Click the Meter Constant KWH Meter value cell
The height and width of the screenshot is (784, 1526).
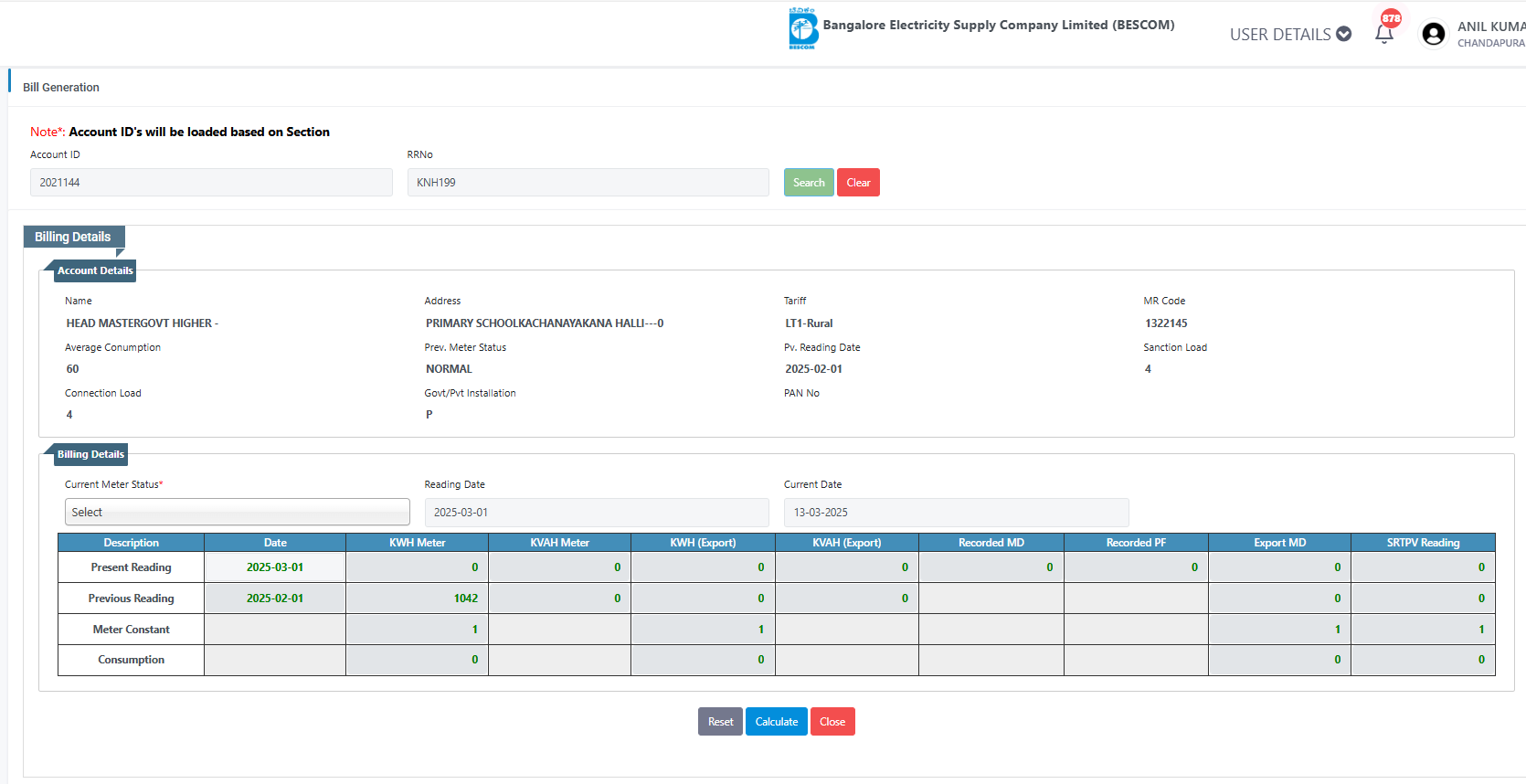[417, 630]
